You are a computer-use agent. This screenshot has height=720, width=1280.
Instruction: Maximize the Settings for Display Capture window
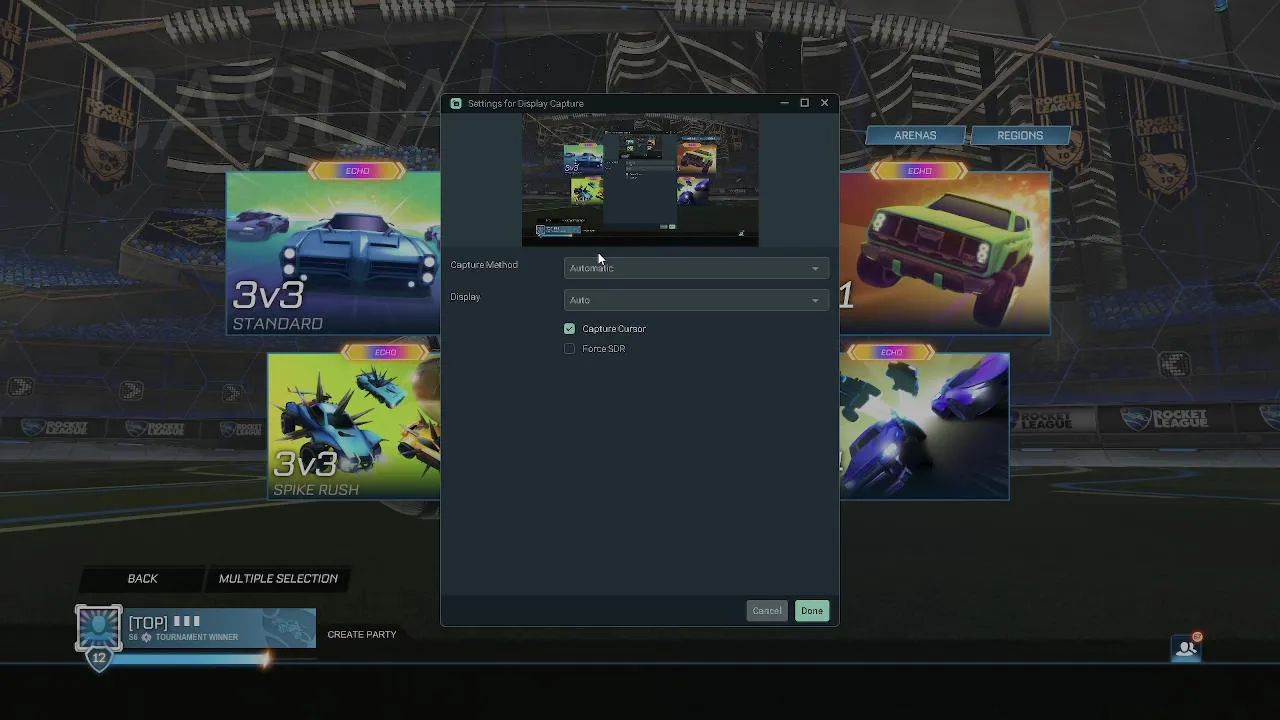[804, 103]
